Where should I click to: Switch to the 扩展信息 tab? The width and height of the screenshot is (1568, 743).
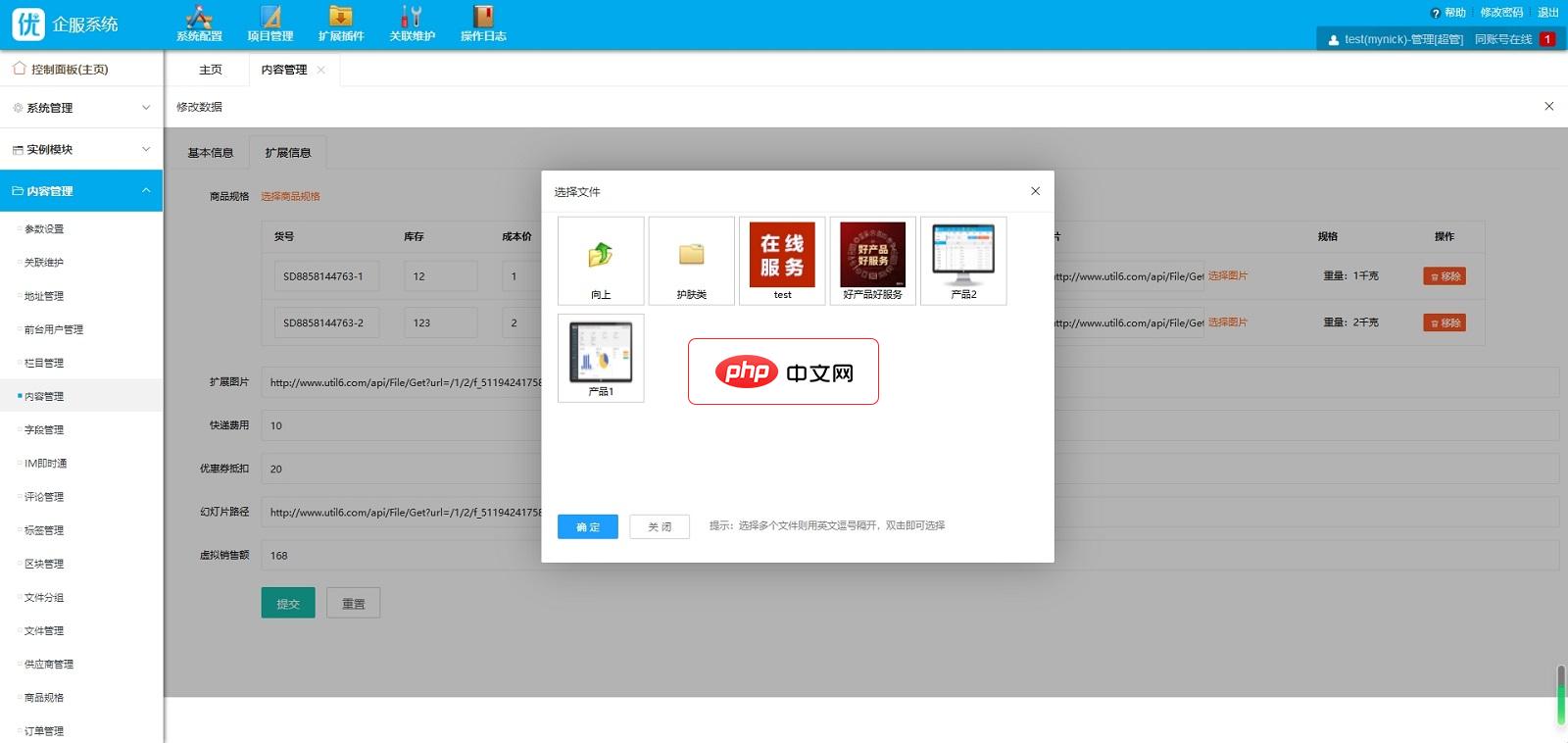(x=288, y=153)
